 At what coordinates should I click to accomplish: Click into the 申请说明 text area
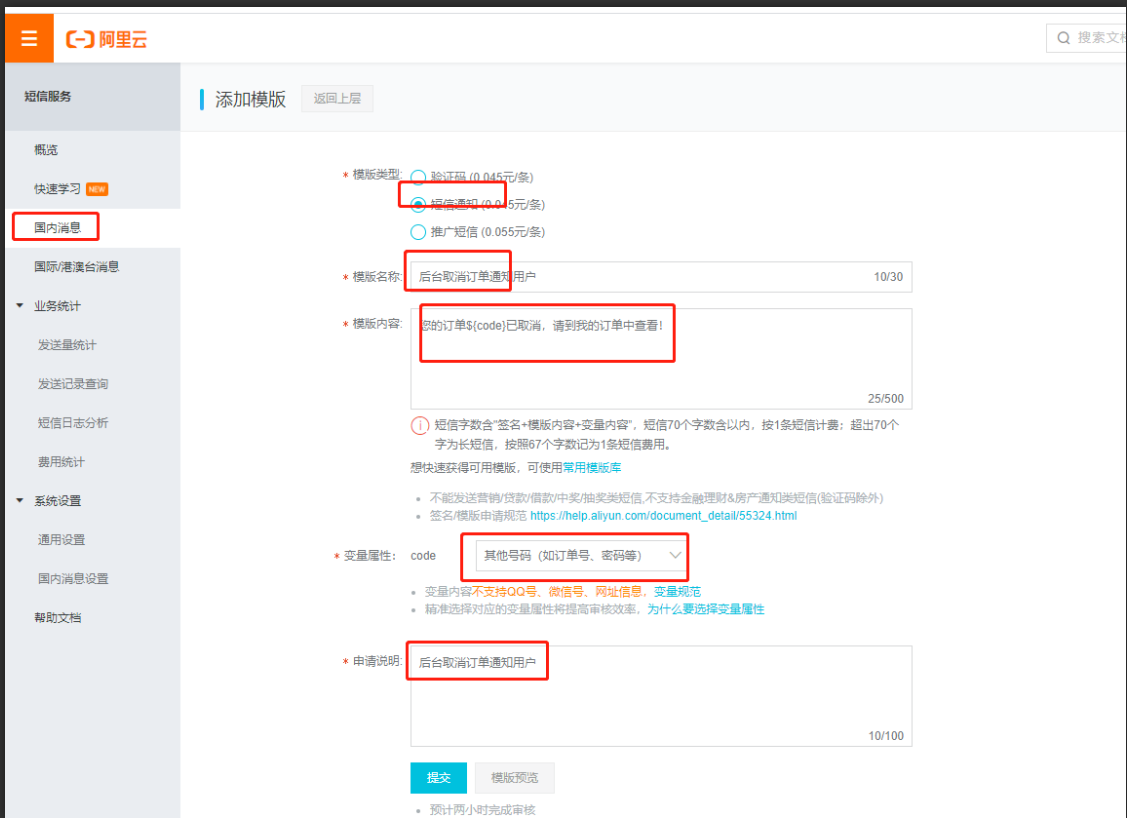click(x=660, y=700)
